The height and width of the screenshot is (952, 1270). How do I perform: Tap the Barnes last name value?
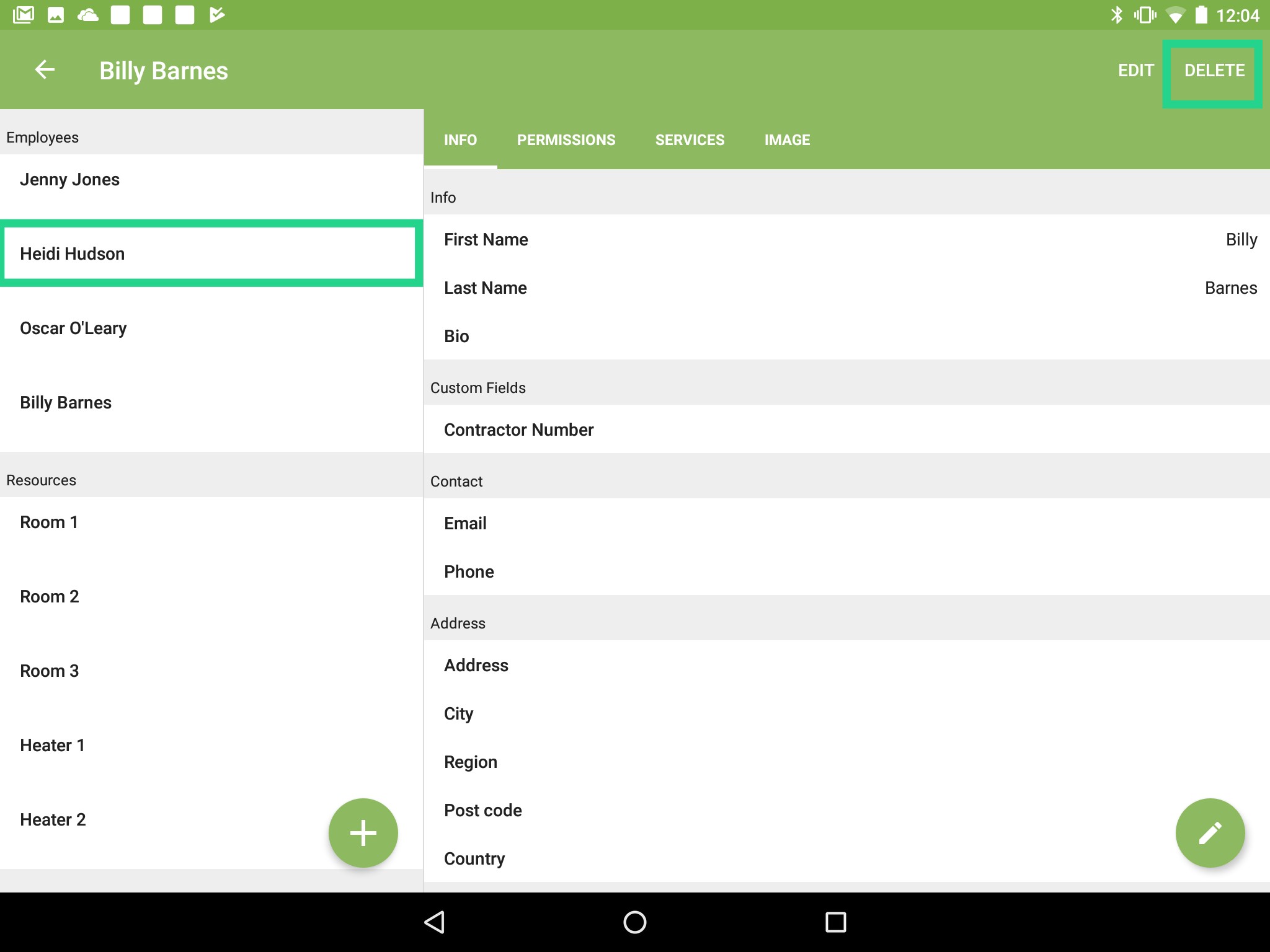click(1231, 288)
